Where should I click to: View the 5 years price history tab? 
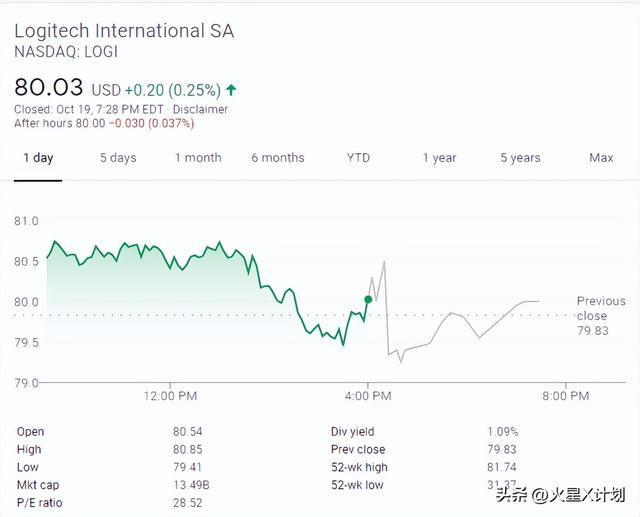(x=520, y=158)
